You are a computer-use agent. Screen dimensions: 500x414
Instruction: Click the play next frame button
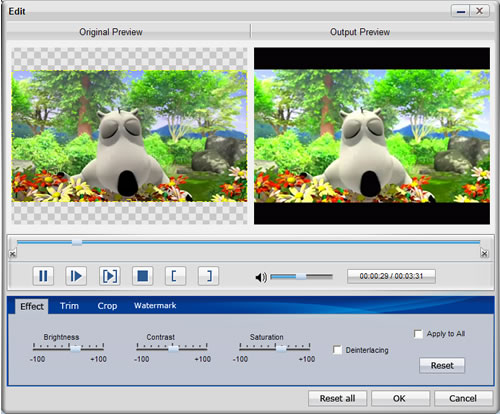[x=76, y=276]
